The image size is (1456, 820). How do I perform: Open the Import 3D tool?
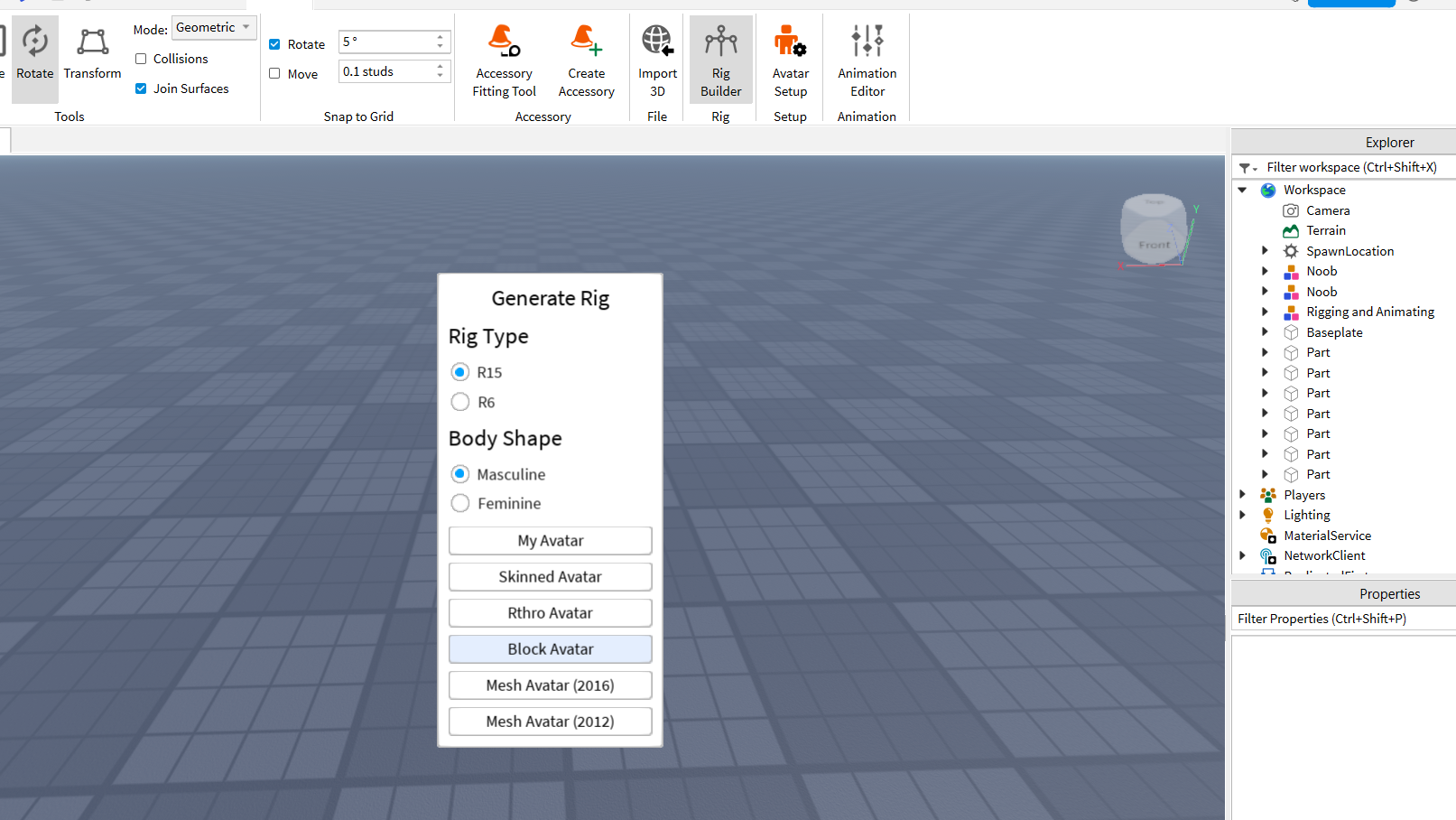tap(657, 61)
